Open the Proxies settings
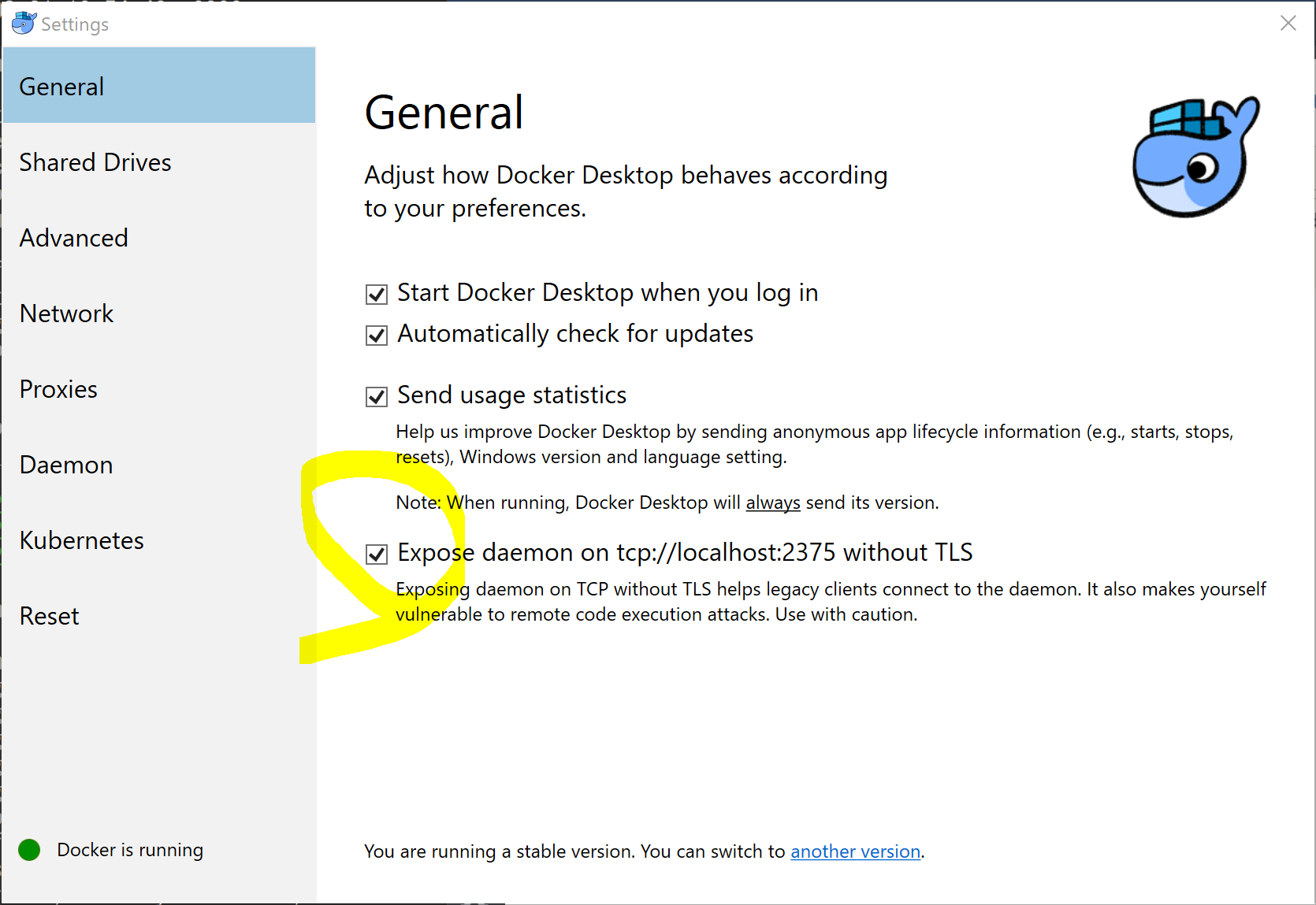The height and width of the screenshot is (905, 1316). click(x=159, y=388)
